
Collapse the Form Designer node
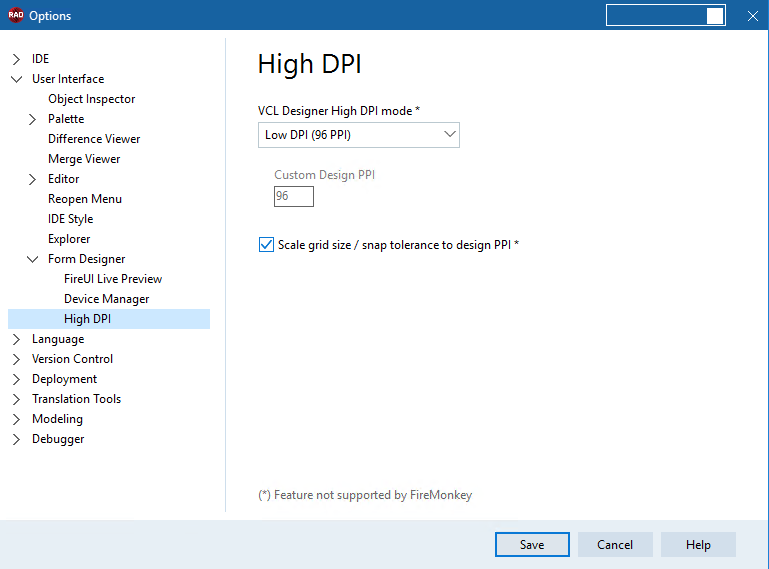point(32,259)
